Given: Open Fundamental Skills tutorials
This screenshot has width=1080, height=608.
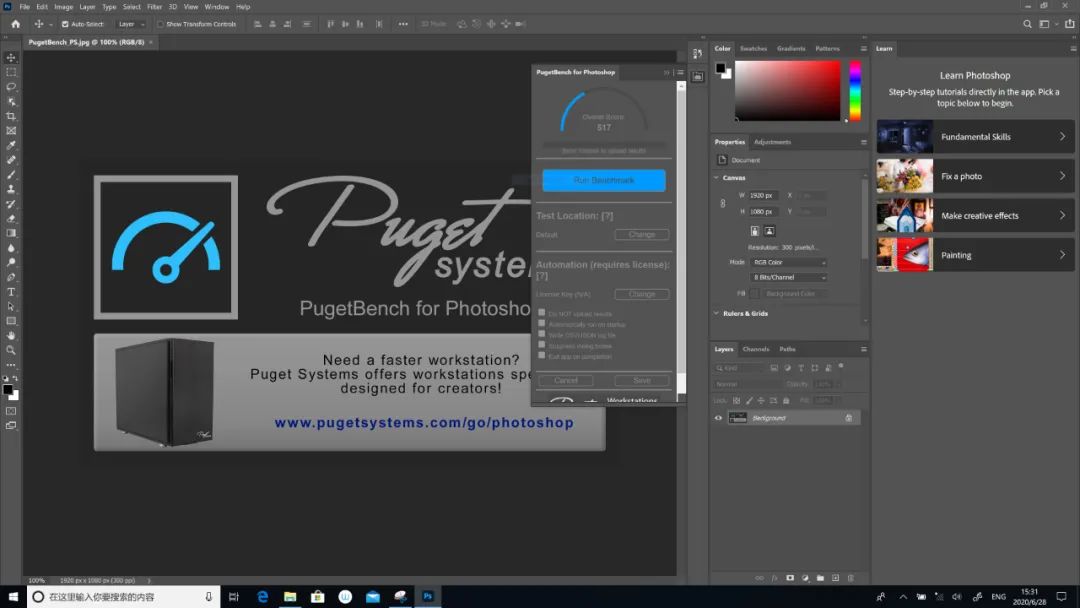Looking at the screenshot, I should point(975,137).
